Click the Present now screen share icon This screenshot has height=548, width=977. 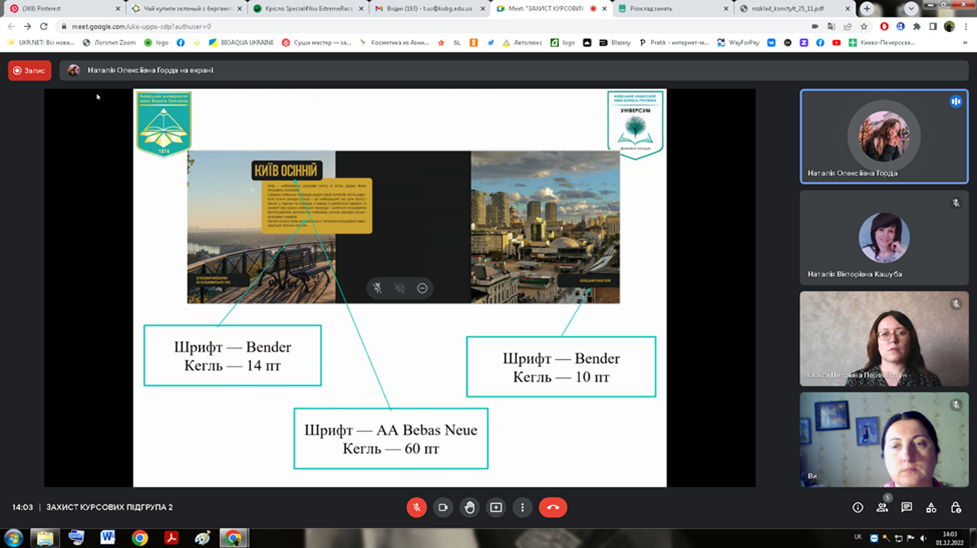point(496,507)
